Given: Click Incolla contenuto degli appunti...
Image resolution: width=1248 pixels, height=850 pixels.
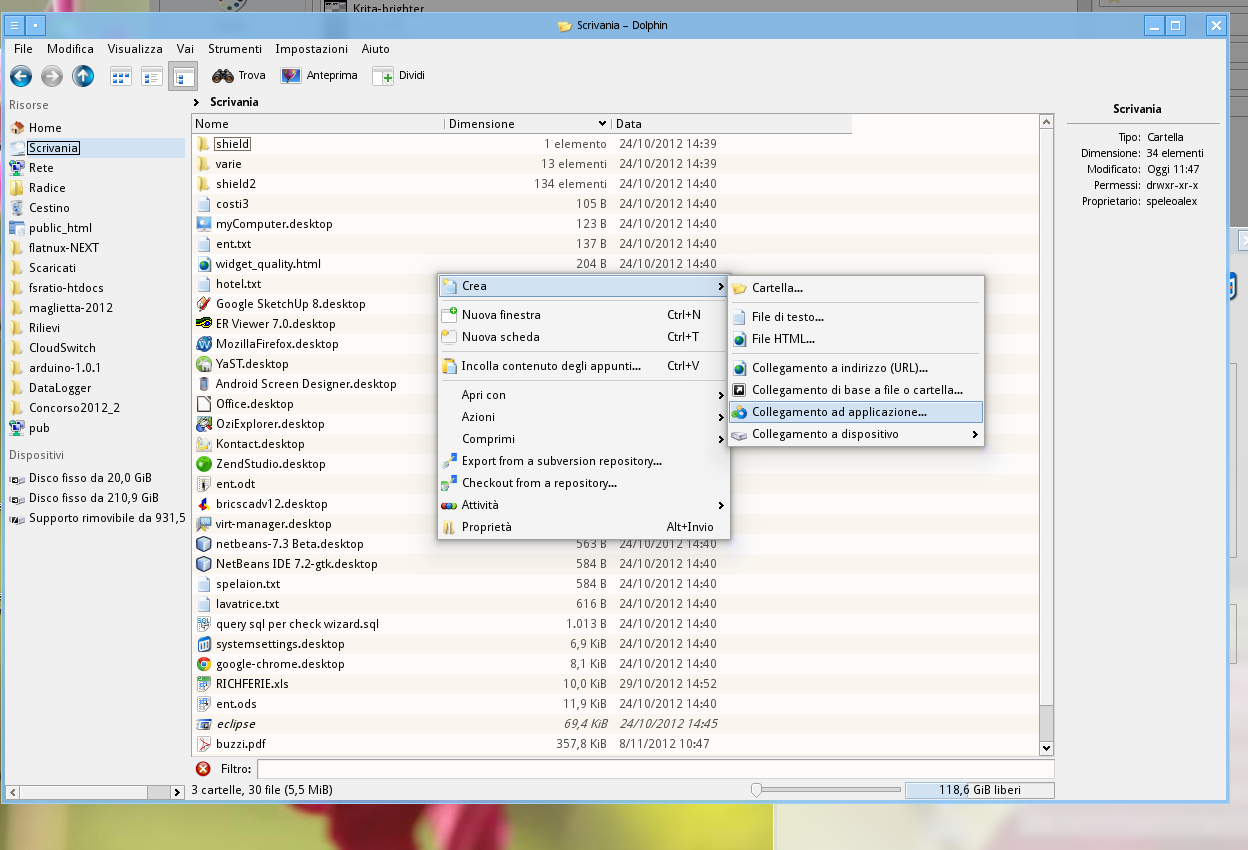Looking at the screenshot, I should 584,366.
